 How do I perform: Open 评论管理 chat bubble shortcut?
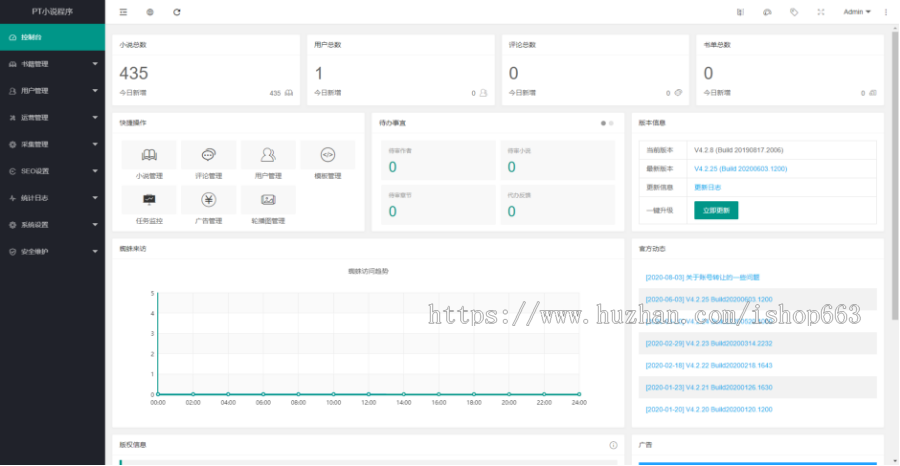point(208,155)
